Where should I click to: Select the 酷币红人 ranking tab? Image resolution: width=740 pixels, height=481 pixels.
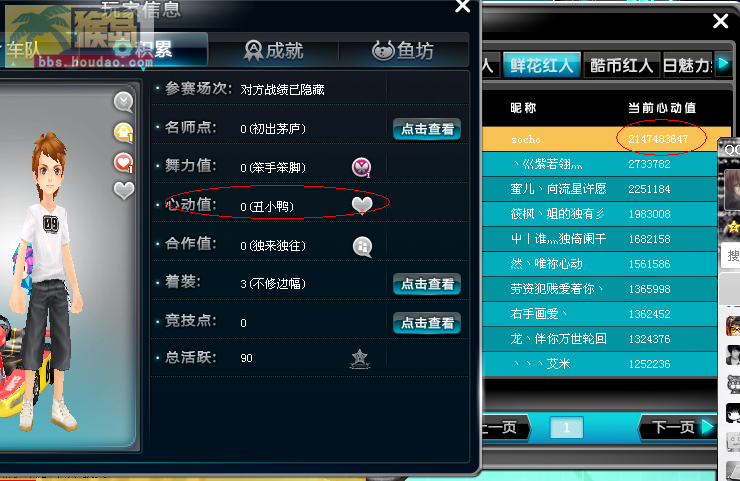621,65
